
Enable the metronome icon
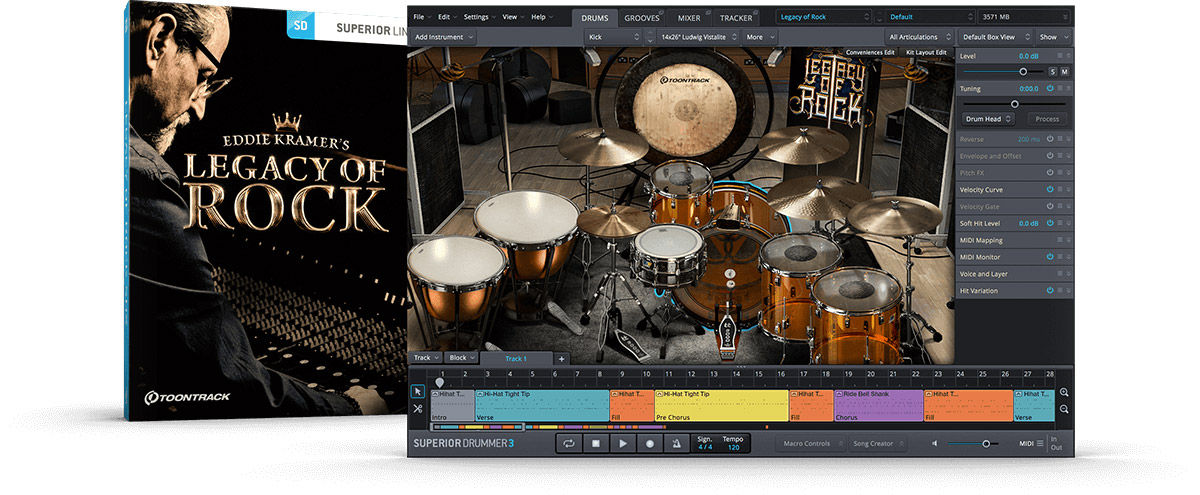676,443
